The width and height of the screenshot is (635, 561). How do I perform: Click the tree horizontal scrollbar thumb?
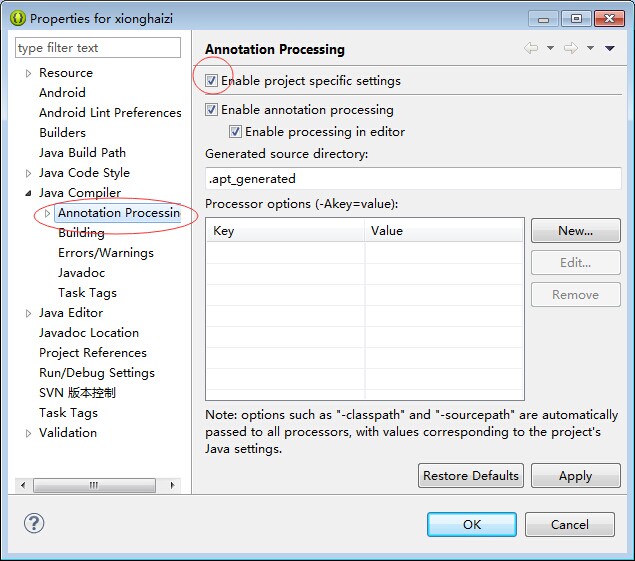94,485
